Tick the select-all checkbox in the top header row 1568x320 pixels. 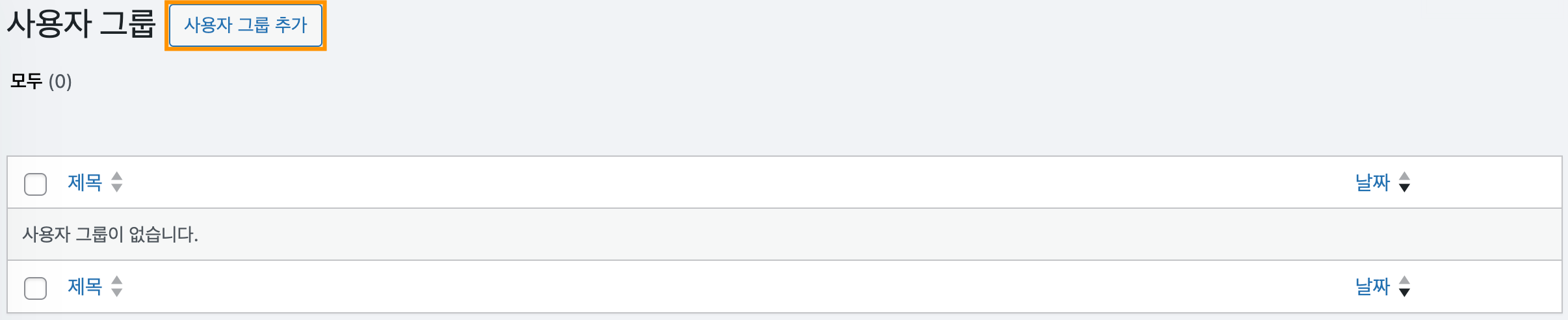(x=35, y=184)
